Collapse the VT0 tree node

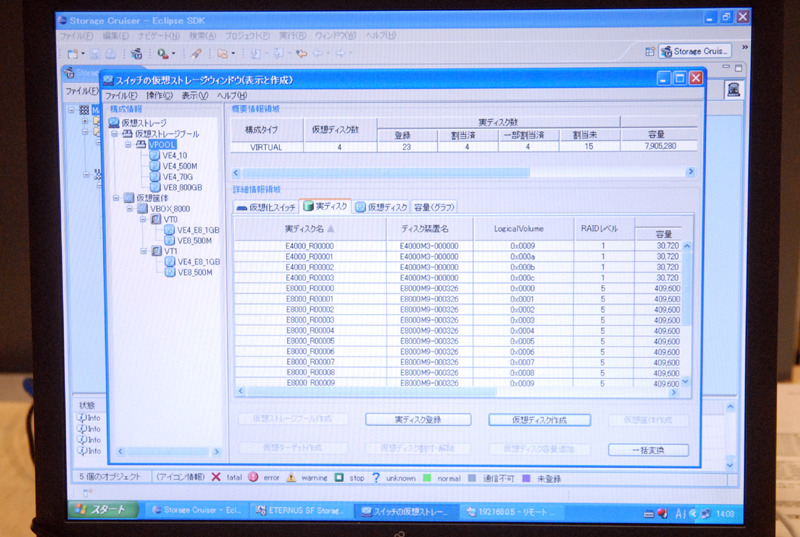pyautogui.click(x=143, y=219)
